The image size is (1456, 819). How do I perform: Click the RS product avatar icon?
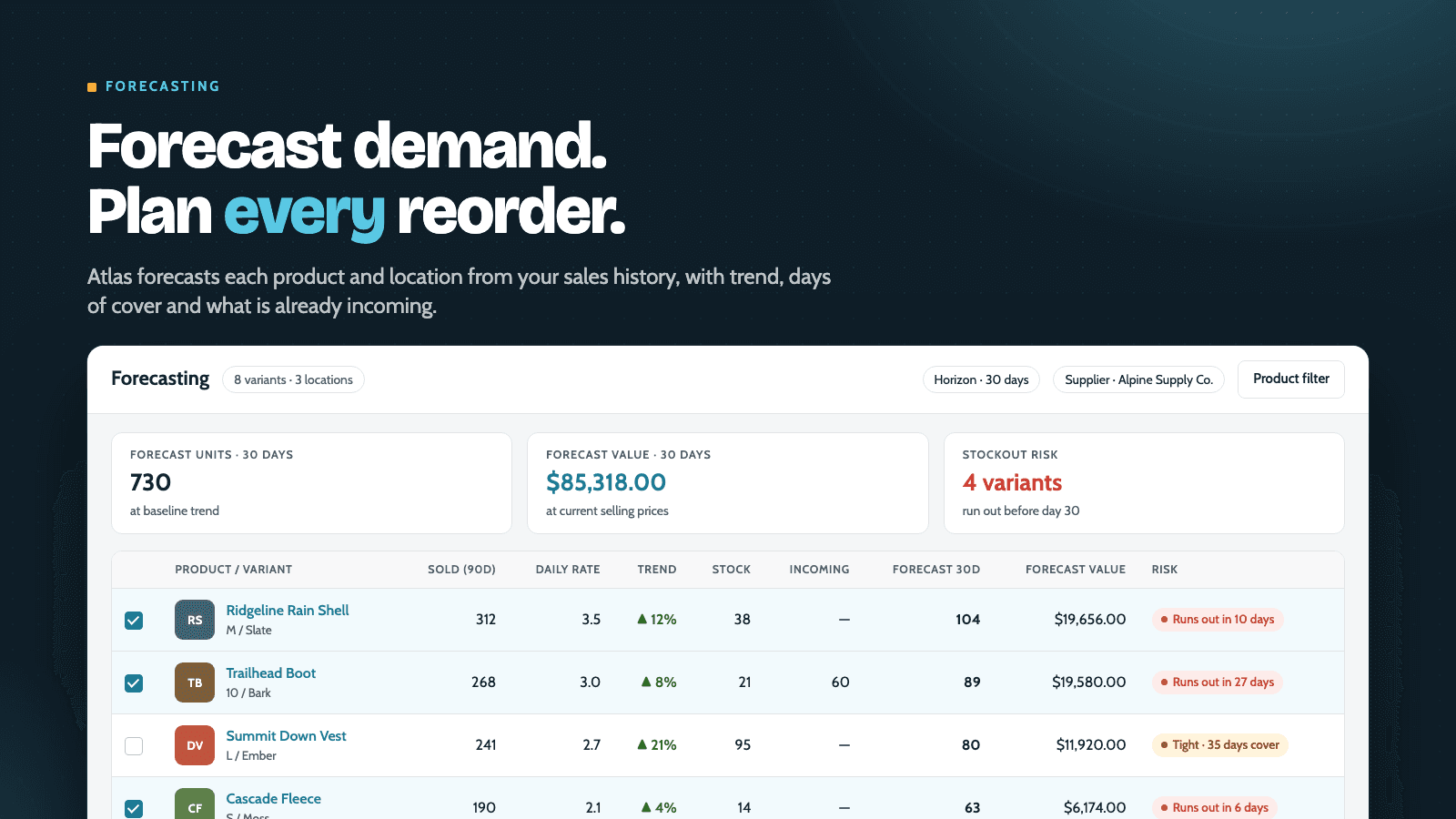tap(195, 620)
